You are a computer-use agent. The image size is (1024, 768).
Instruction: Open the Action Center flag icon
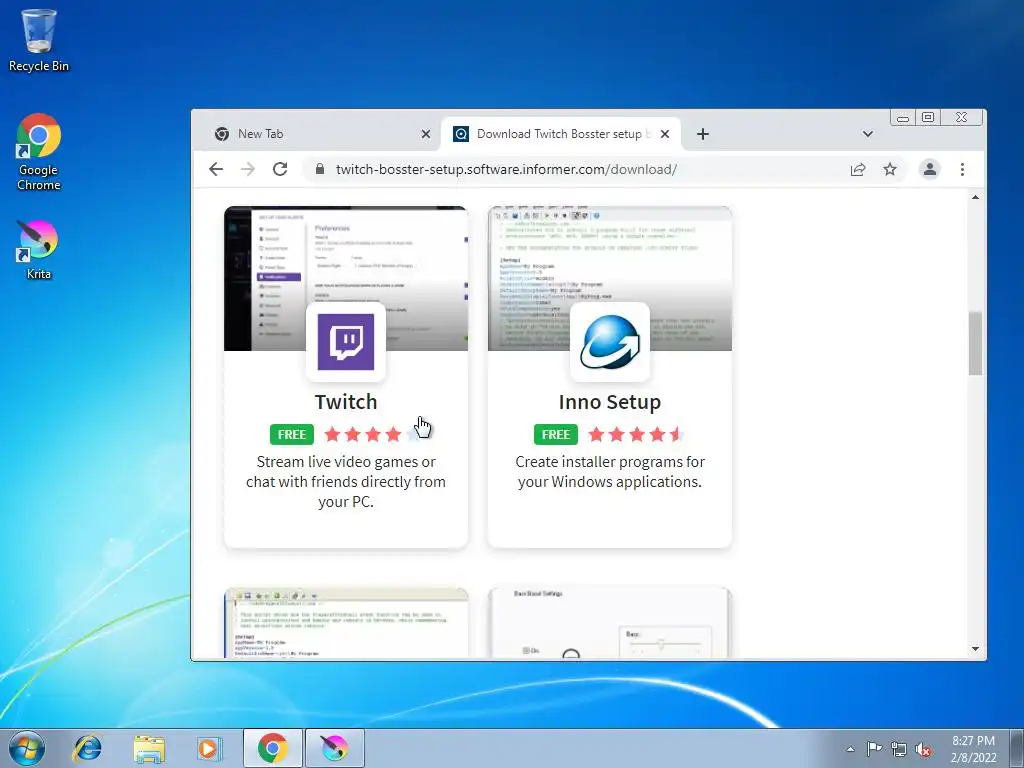coord(874,749)
